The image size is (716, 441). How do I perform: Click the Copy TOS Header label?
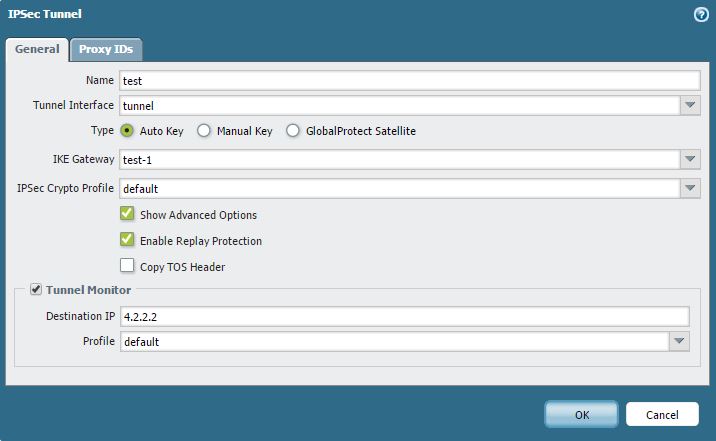(182, 267)
